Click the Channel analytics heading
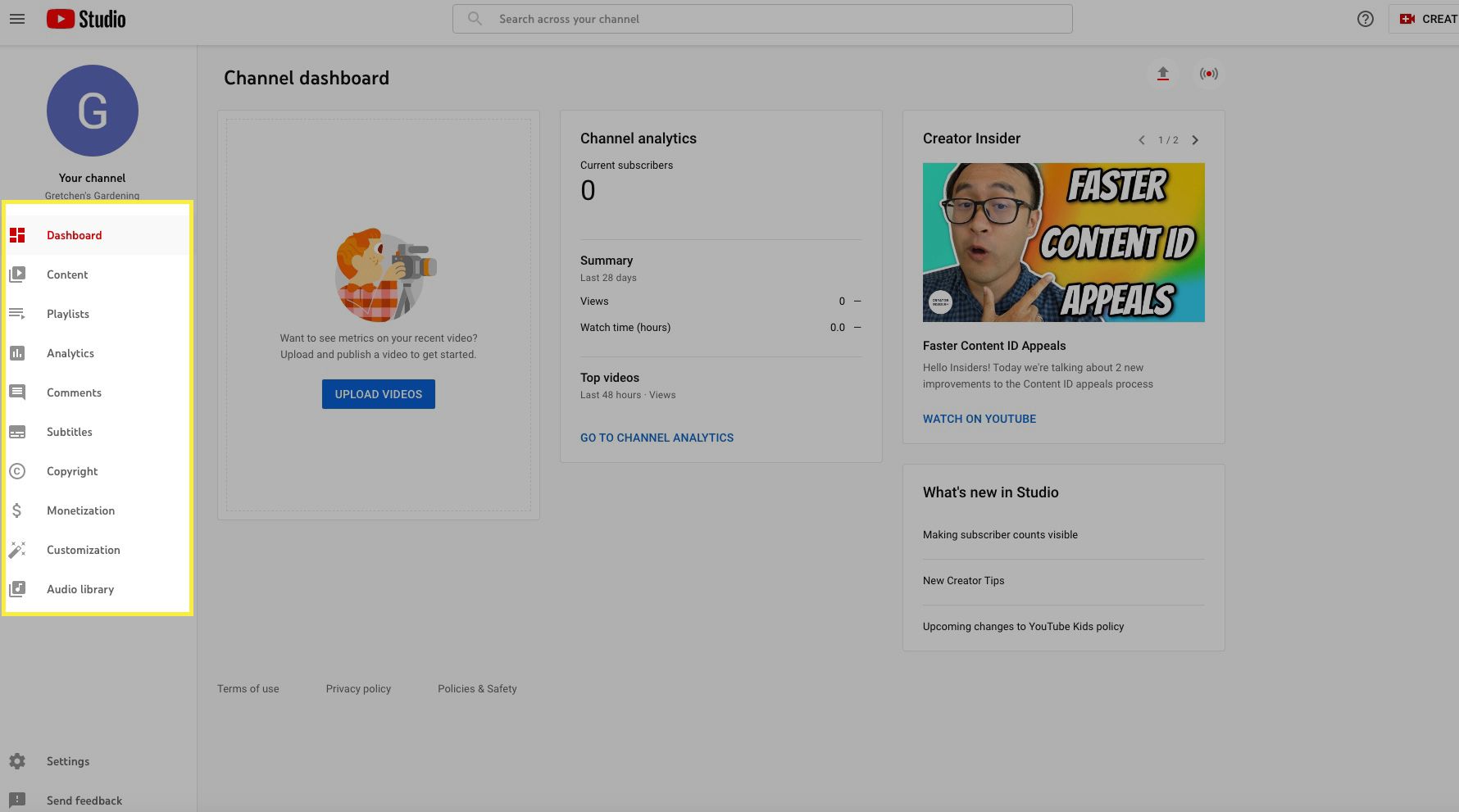This screenshot has width=1459, height=812. pyautogui.click(x=639, y=138)
